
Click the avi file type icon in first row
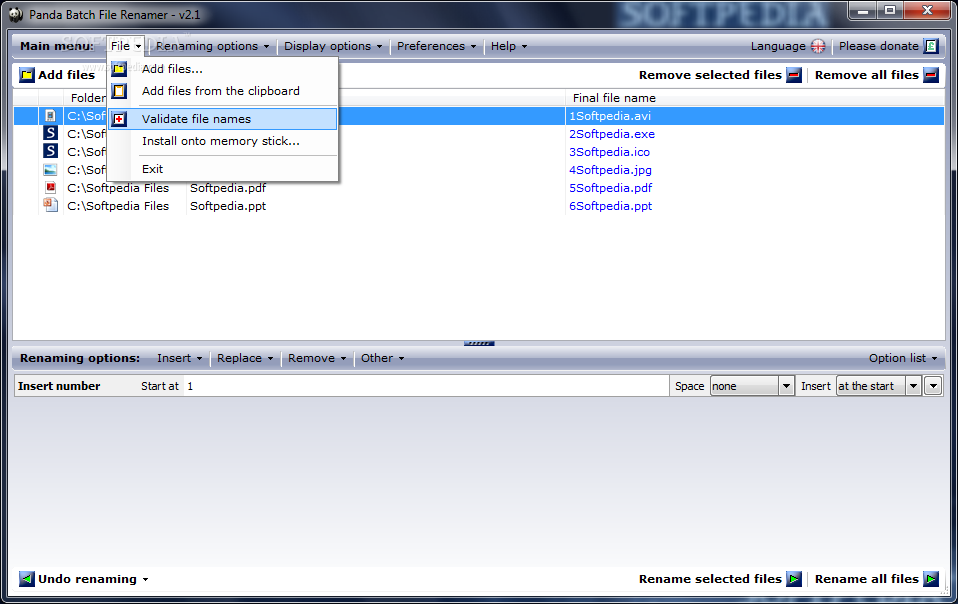tap(50, 115)
